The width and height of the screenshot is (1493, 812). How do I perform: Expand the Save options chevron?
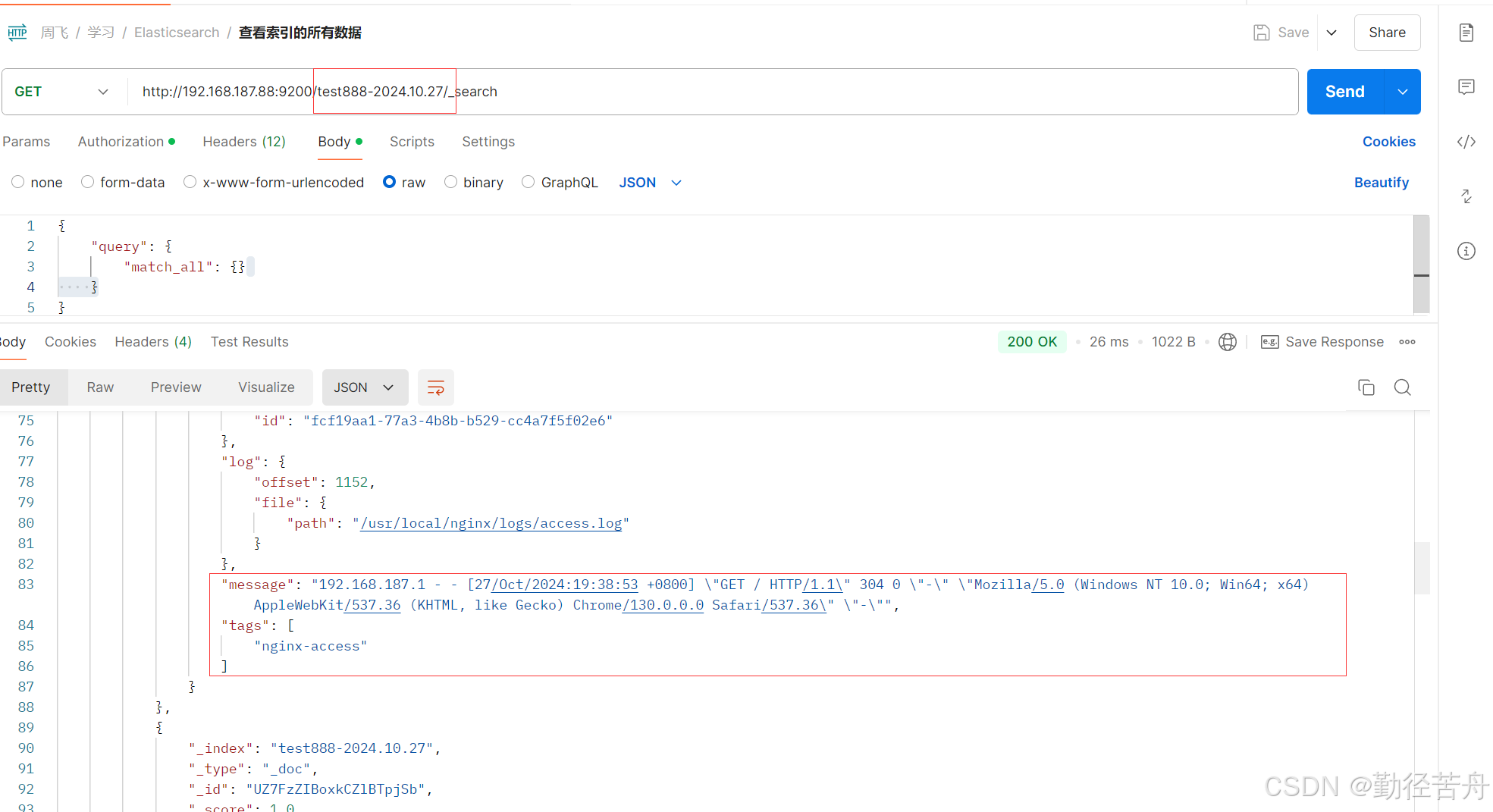pos(1331,33)
